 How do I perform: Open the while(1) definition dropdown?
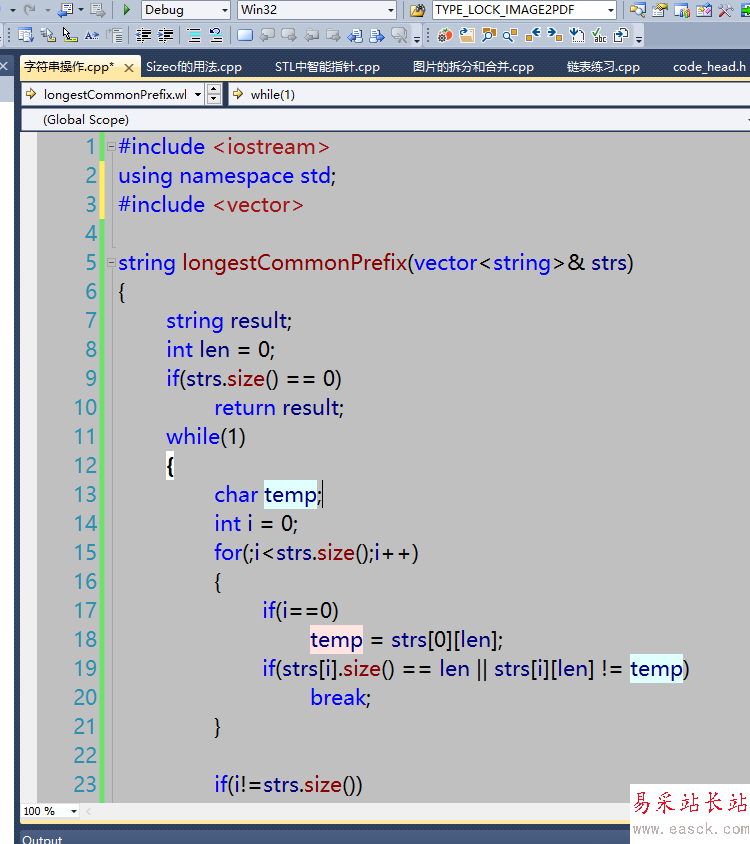(x=489, y=95)
